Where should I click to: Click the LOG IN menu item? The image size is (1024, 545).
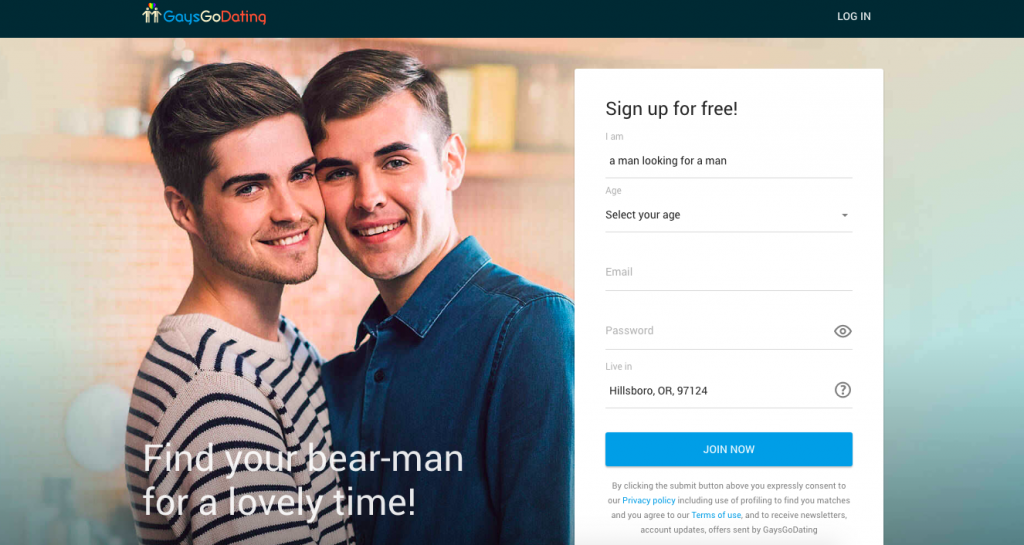coord(854,16)
